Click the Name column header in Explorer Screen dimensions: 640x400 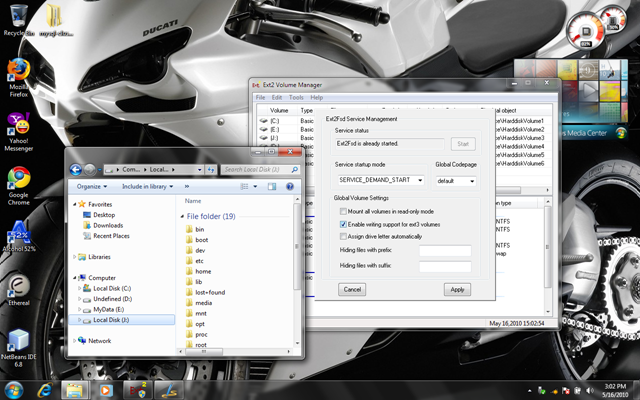pyautogui.click(x=193, y=201)
